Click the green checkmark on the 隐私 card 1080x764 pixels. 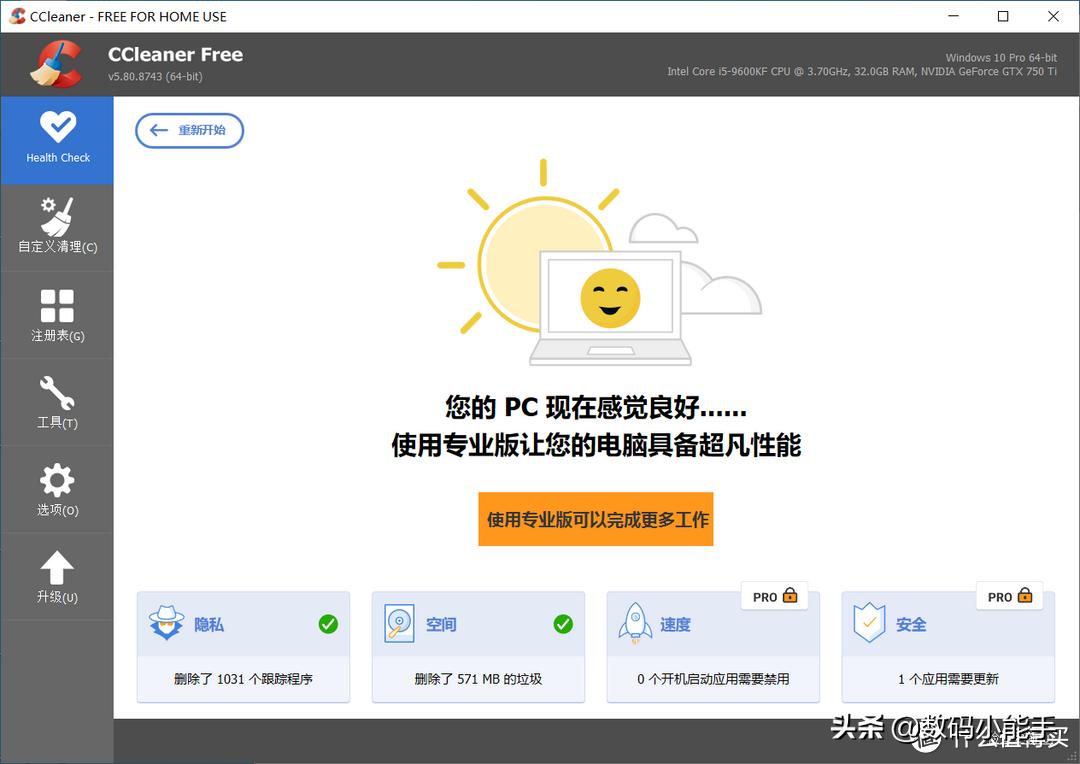[x=328, y=623]
